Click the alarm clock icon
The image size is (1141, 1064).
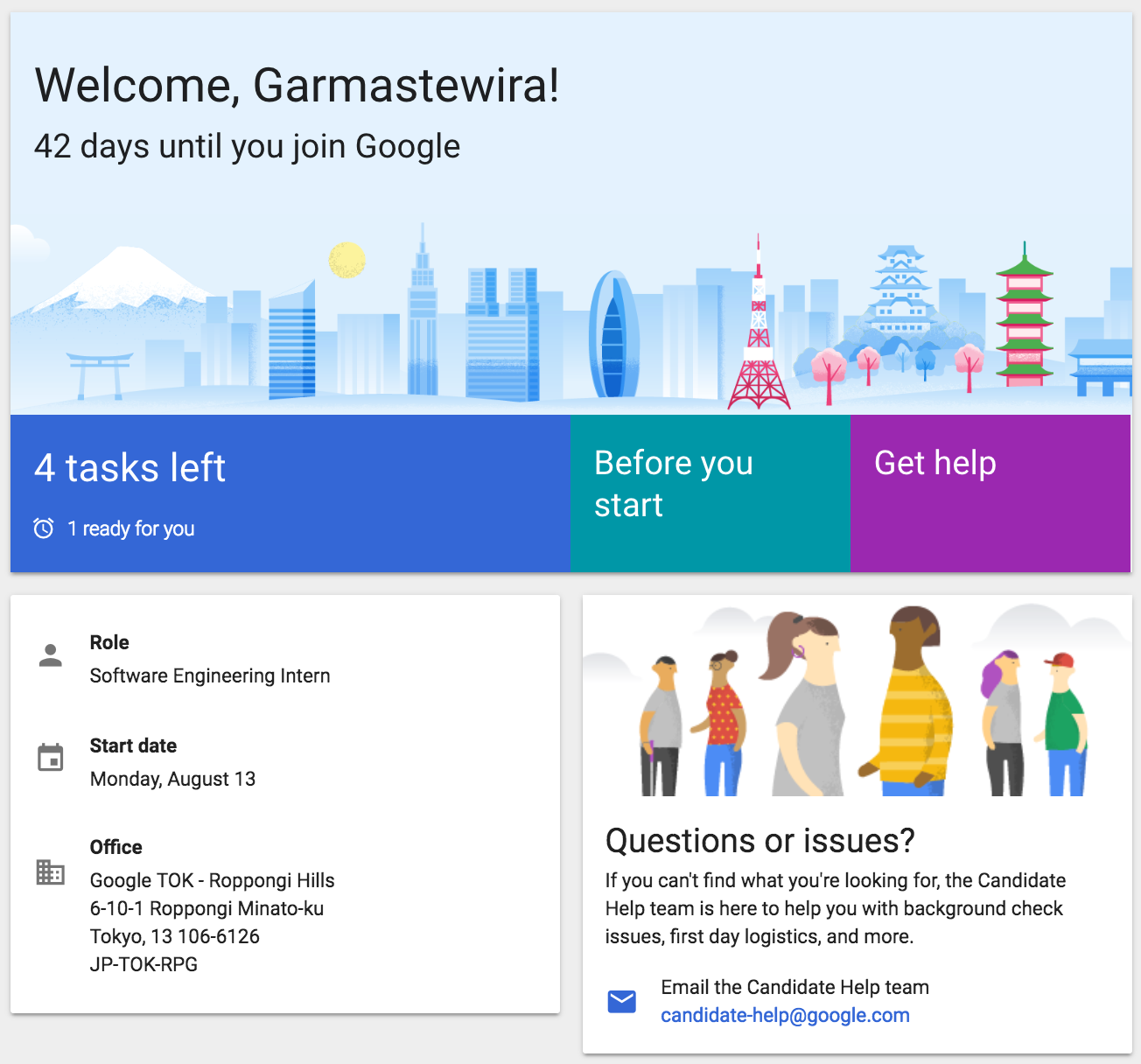[x=44, y=528]
